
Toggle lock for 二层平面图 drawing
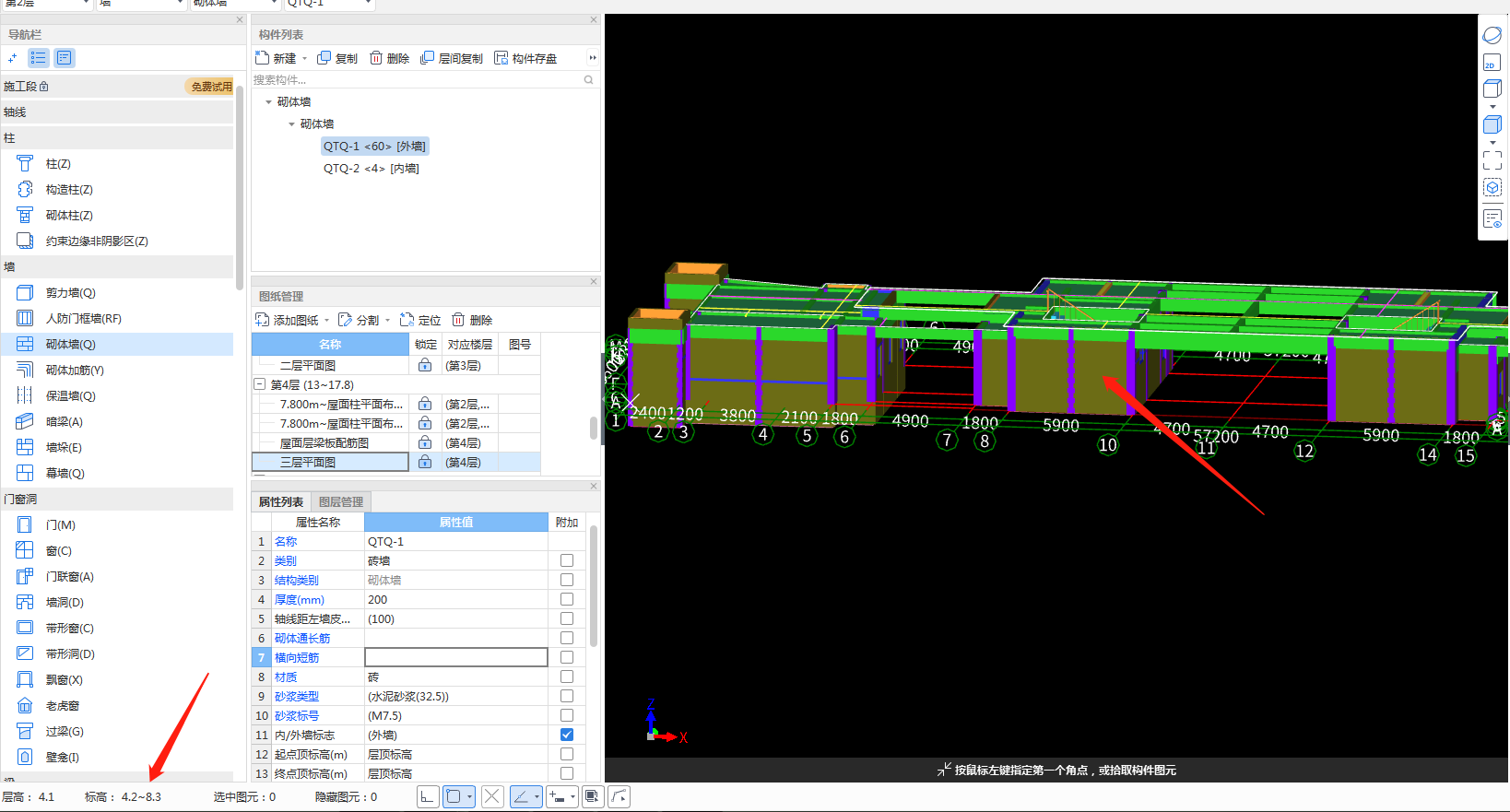pos(425,366)
